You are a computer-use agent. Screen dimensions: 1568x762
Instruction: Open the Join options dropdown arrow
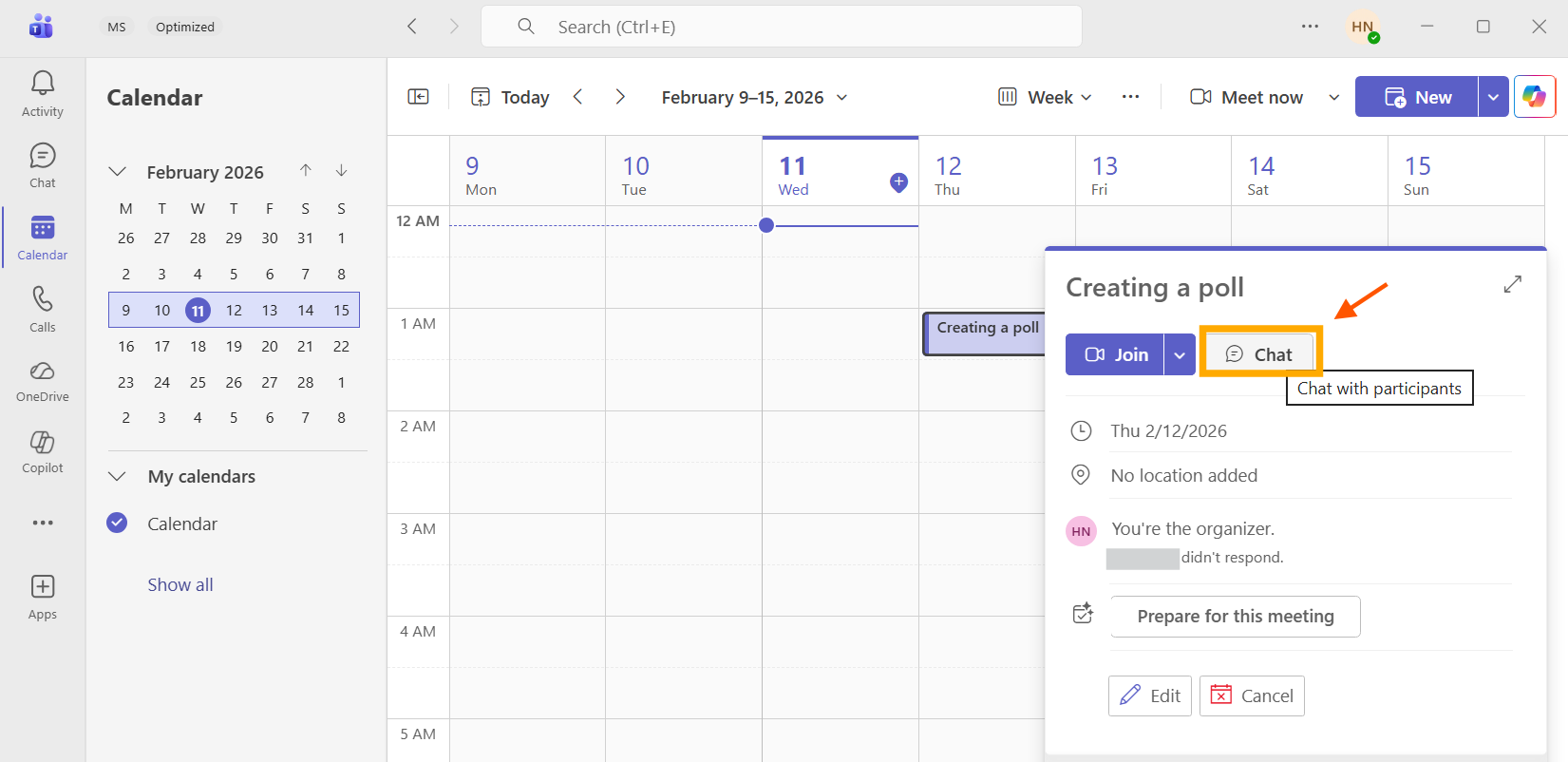coord(1180,354)
